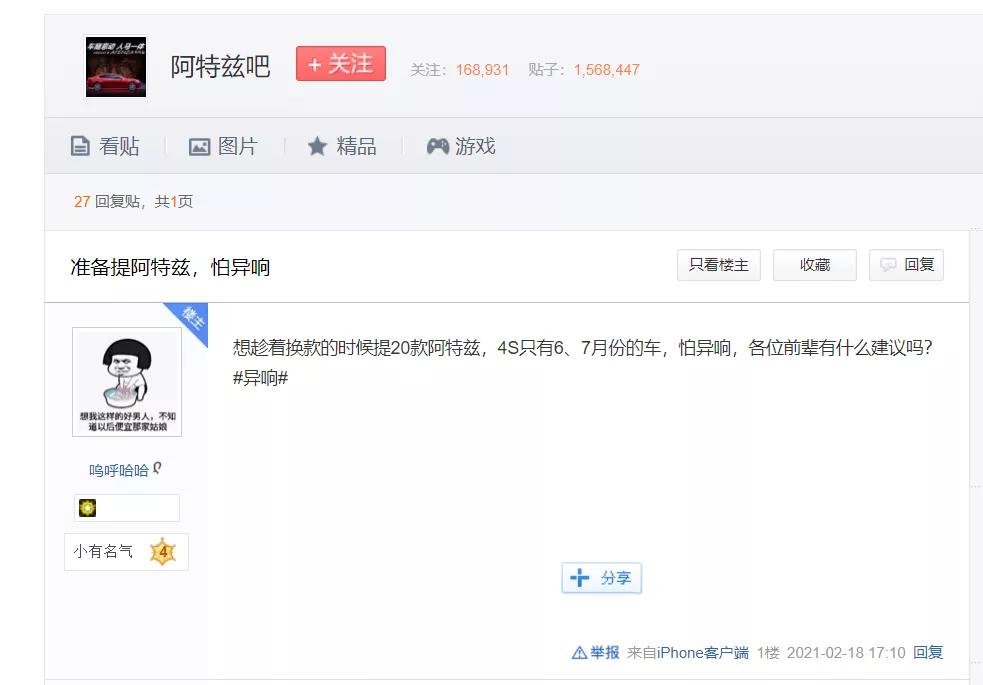Click the 回复 link at the bottom right

(x=928, y=651)
